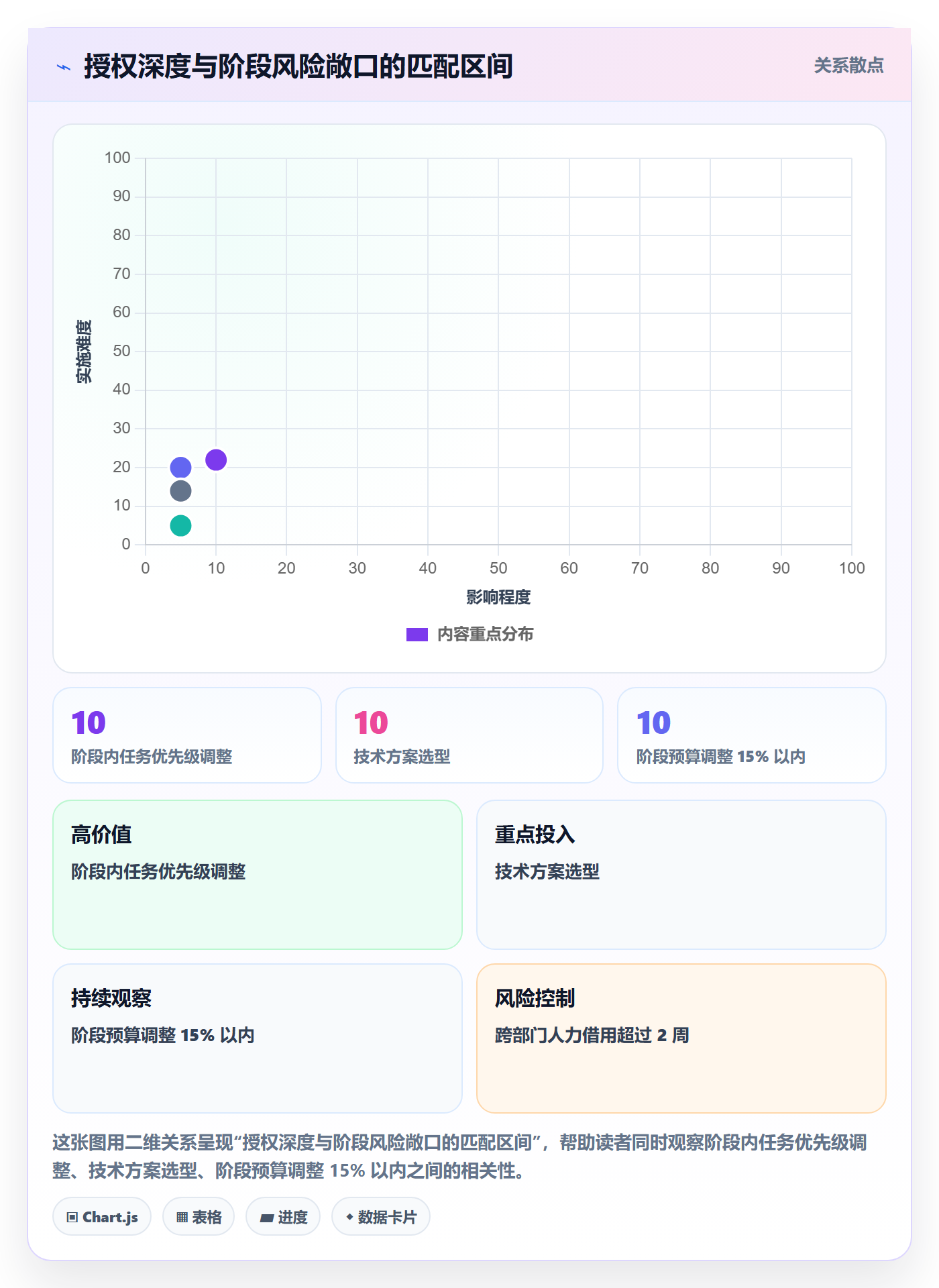This screenshot has height=1288, width=939.
Task: Select the blue scatter point
Action: (x=180, y=468)
